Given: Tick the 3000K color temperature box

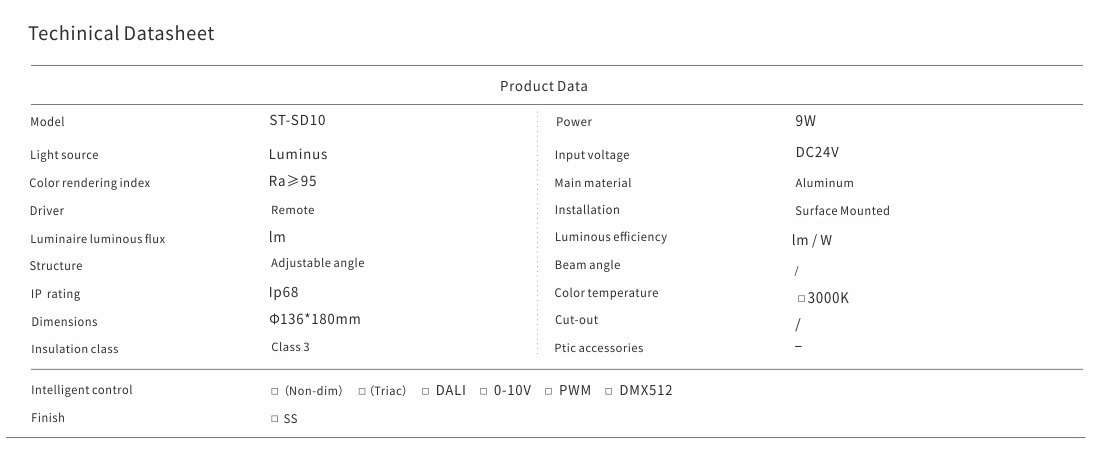Looking at the screenshot, I should point(801,298).
